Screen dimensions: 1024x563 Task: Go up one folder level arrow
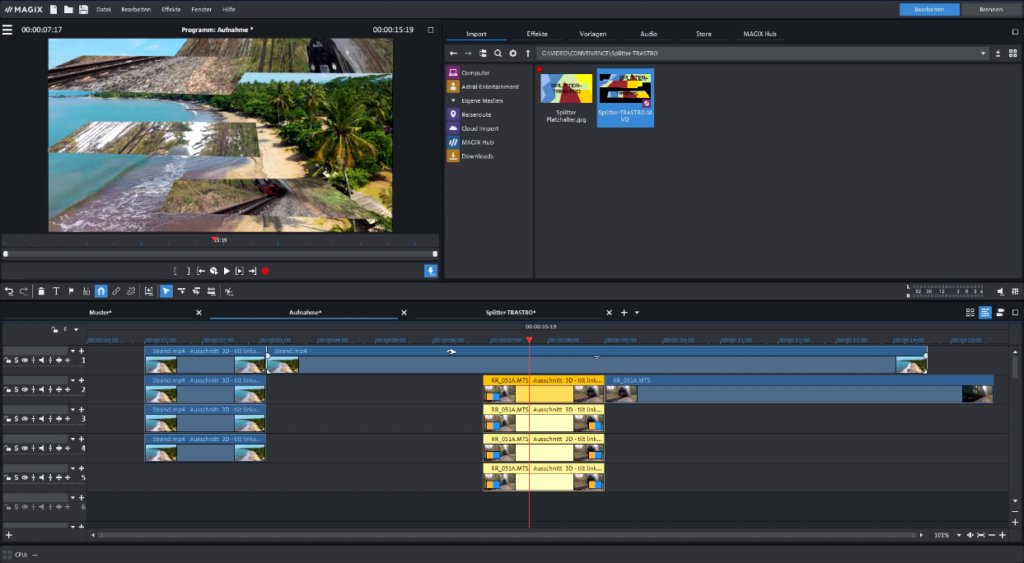click(x=528, y=54)
